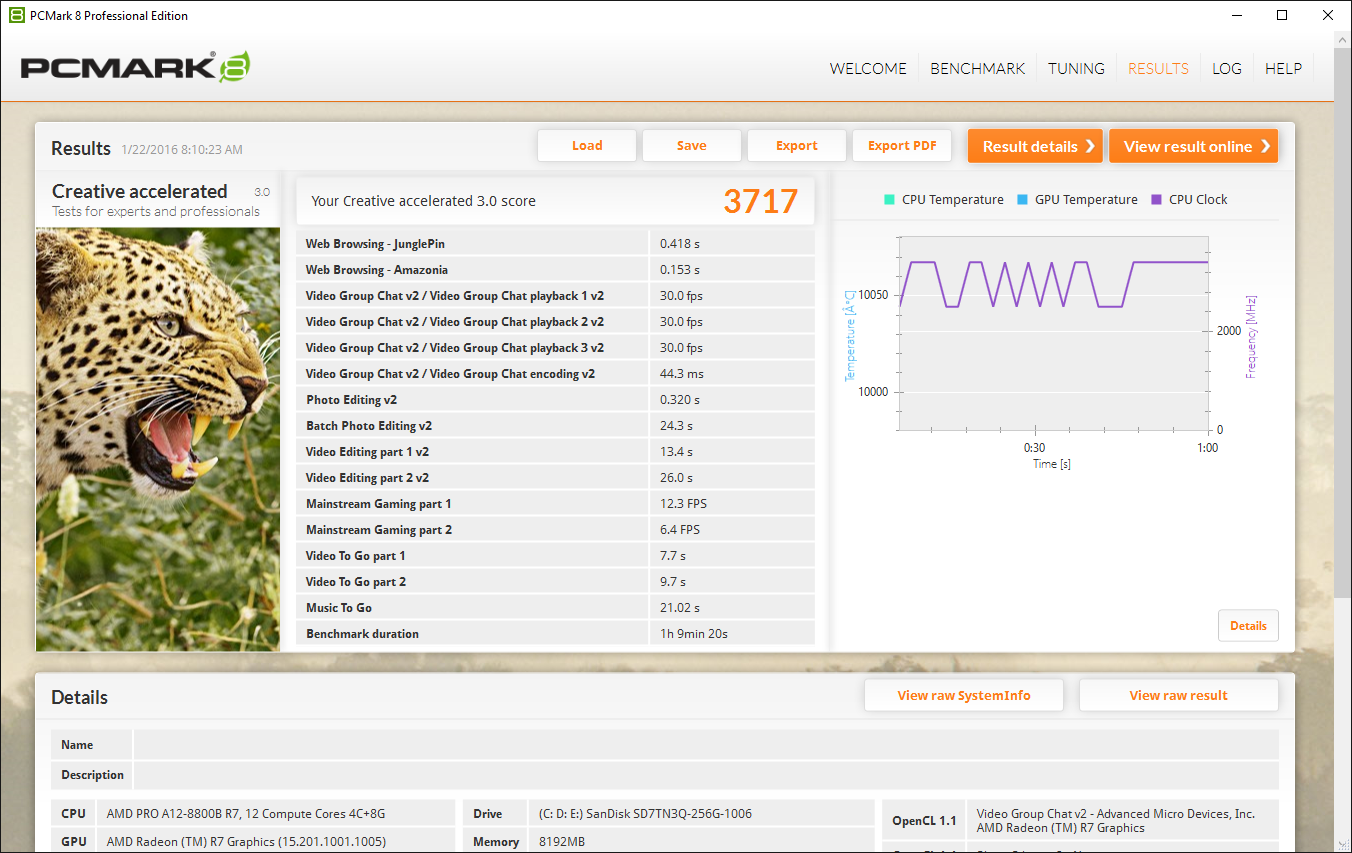Screen dimensions: 1352x853
Task: Select Mainstream Gaming part 1 row
Action: tap(556, 503)
